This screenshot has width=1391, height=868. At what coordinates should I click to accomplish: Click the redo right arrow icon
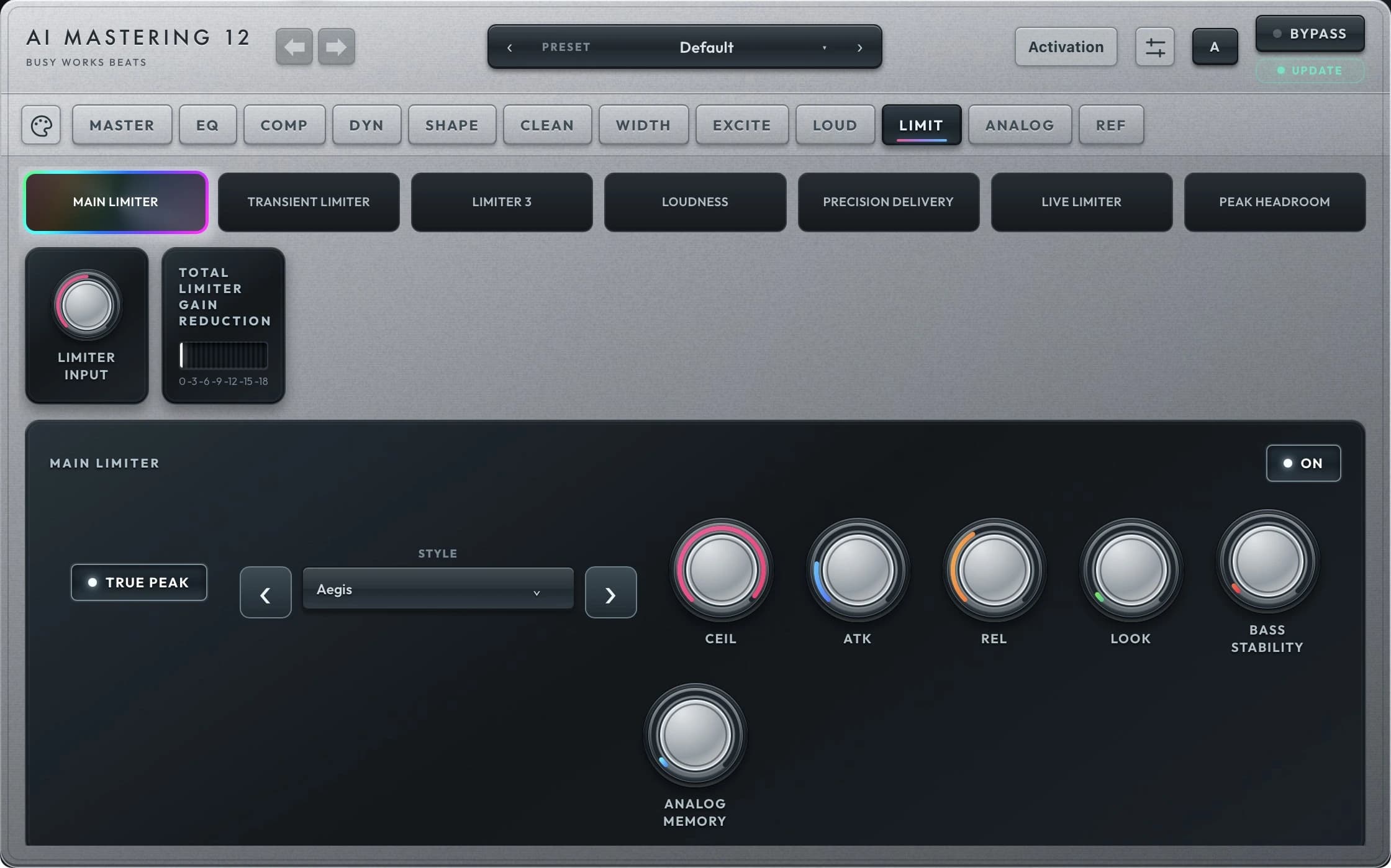pos(337,47)
